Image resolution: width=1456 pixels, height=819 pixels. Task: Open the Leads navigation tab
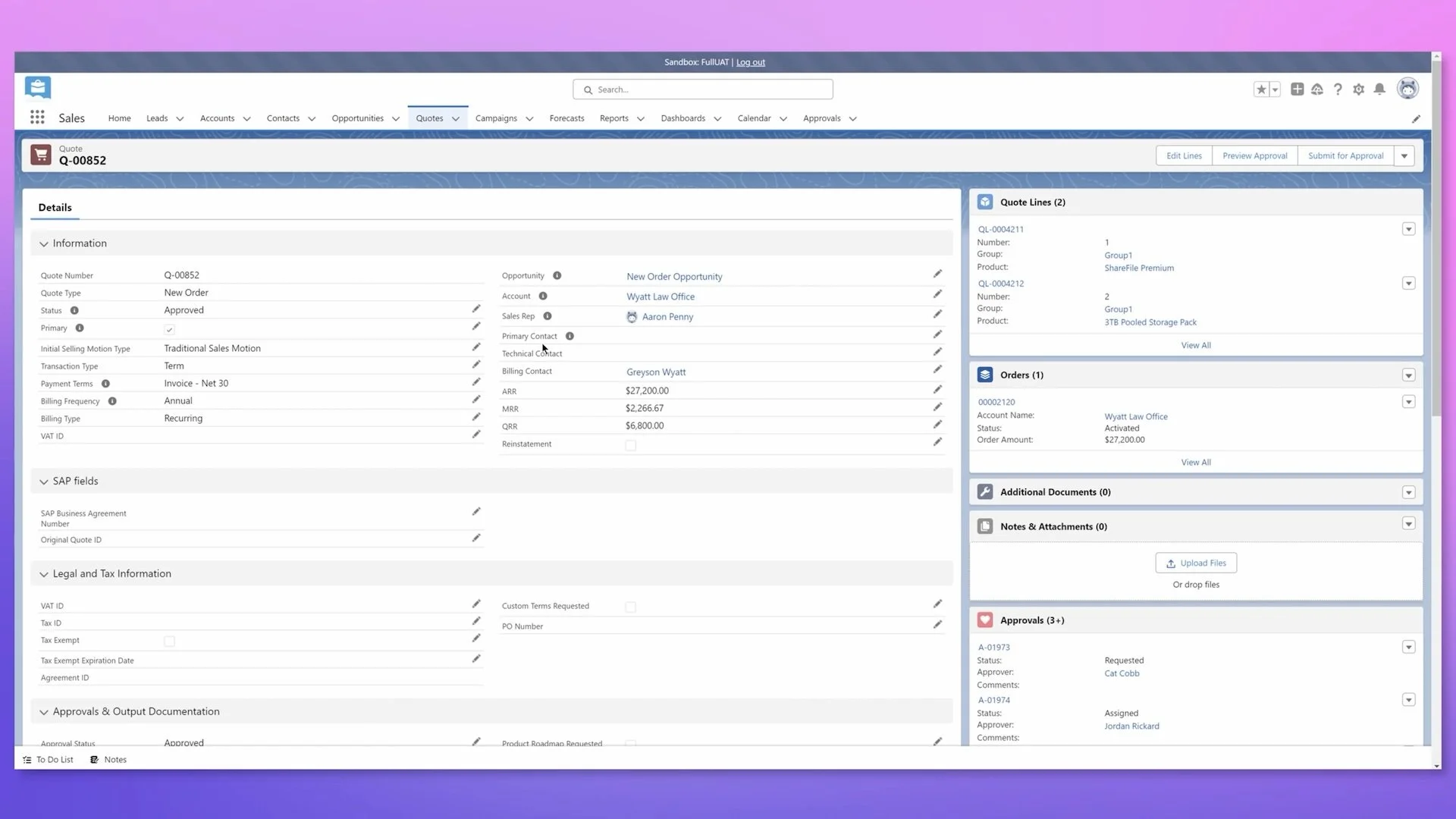click(157, 118)
